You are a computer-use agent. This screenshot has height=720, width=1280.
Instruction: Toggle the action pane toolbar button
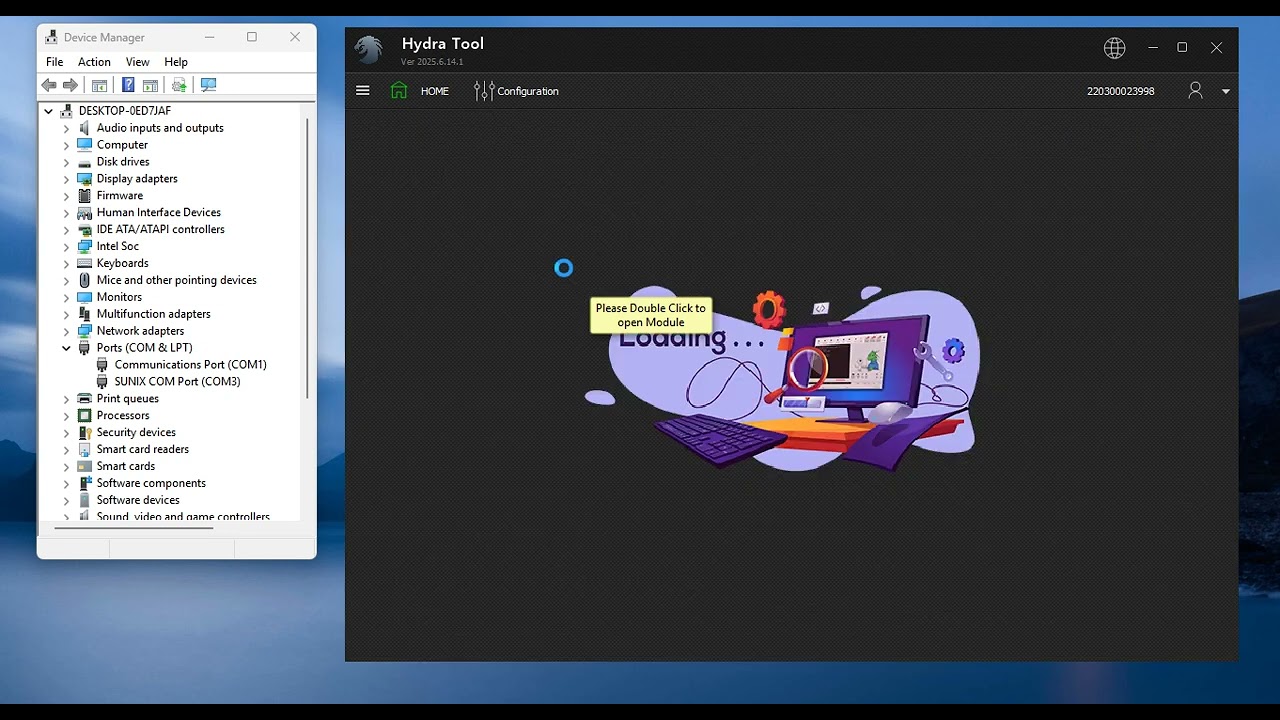(x=150, y=86)
